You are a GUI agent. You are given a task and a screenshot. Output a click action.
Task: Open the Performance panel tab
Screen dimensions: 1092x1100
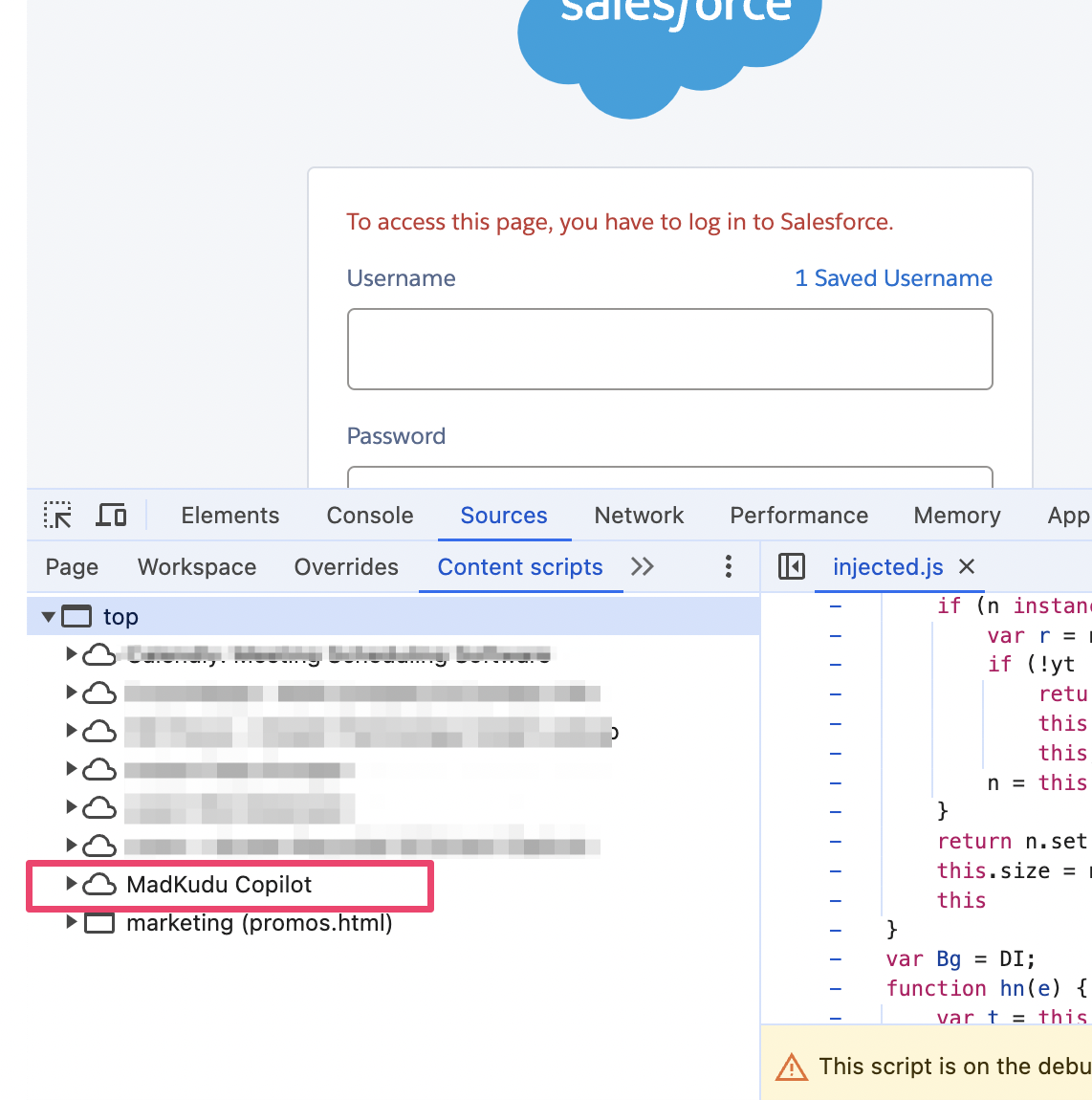pos(798,516)
